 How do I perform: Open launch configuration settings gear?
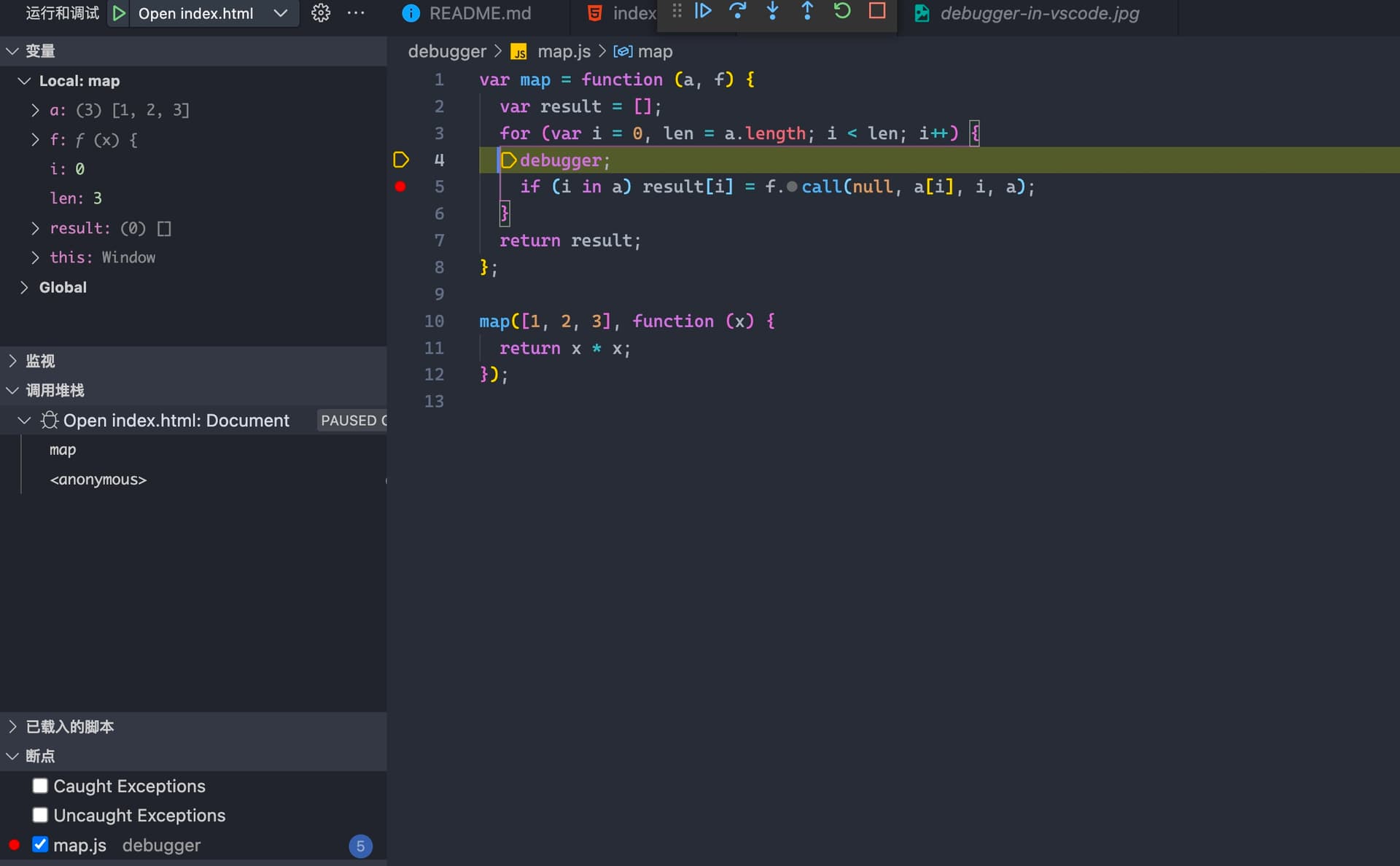click(x=320, y=12)
